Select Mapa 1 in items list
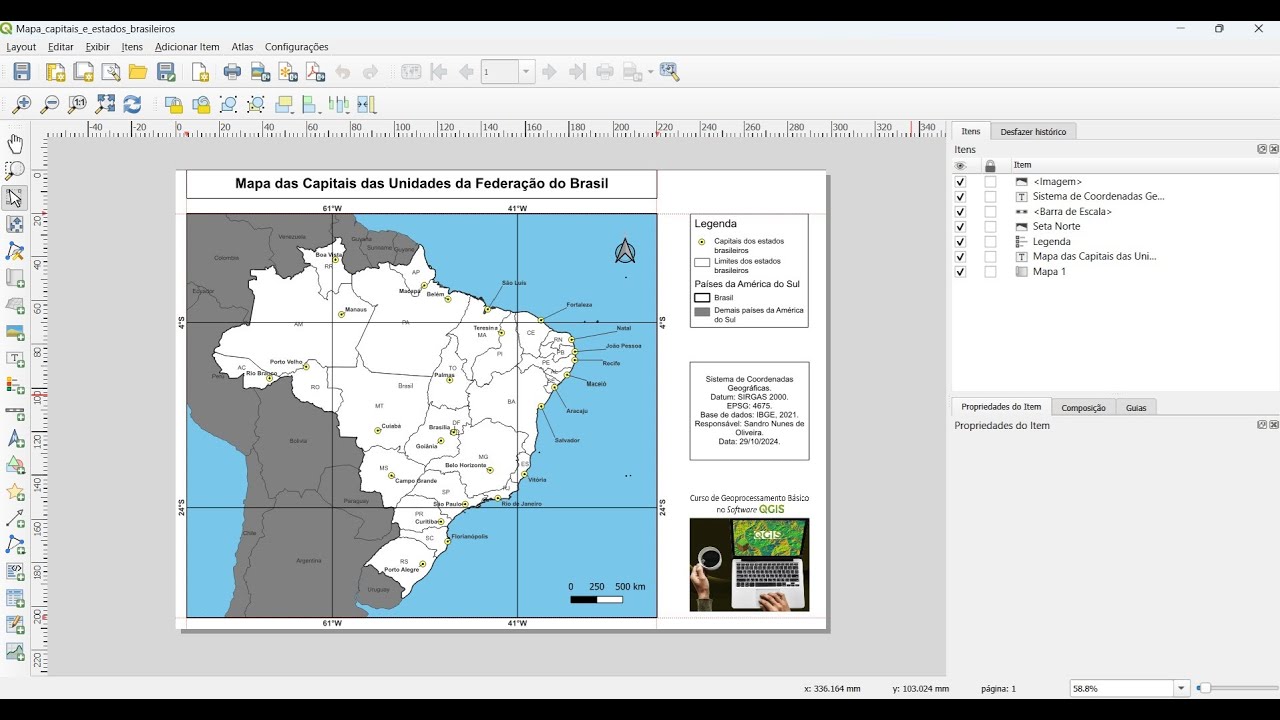 [x=1049, y=272]
